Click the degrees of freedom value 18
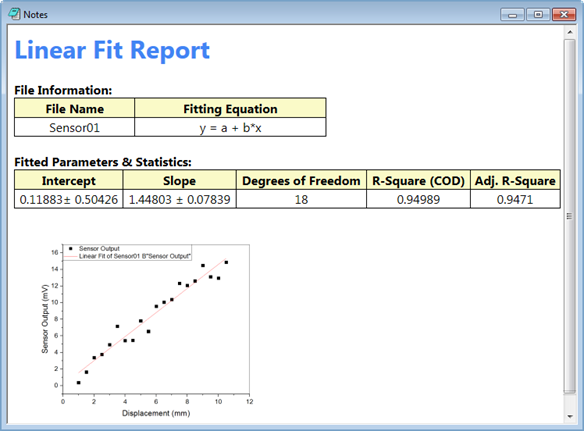 click(x=301, y=200)
